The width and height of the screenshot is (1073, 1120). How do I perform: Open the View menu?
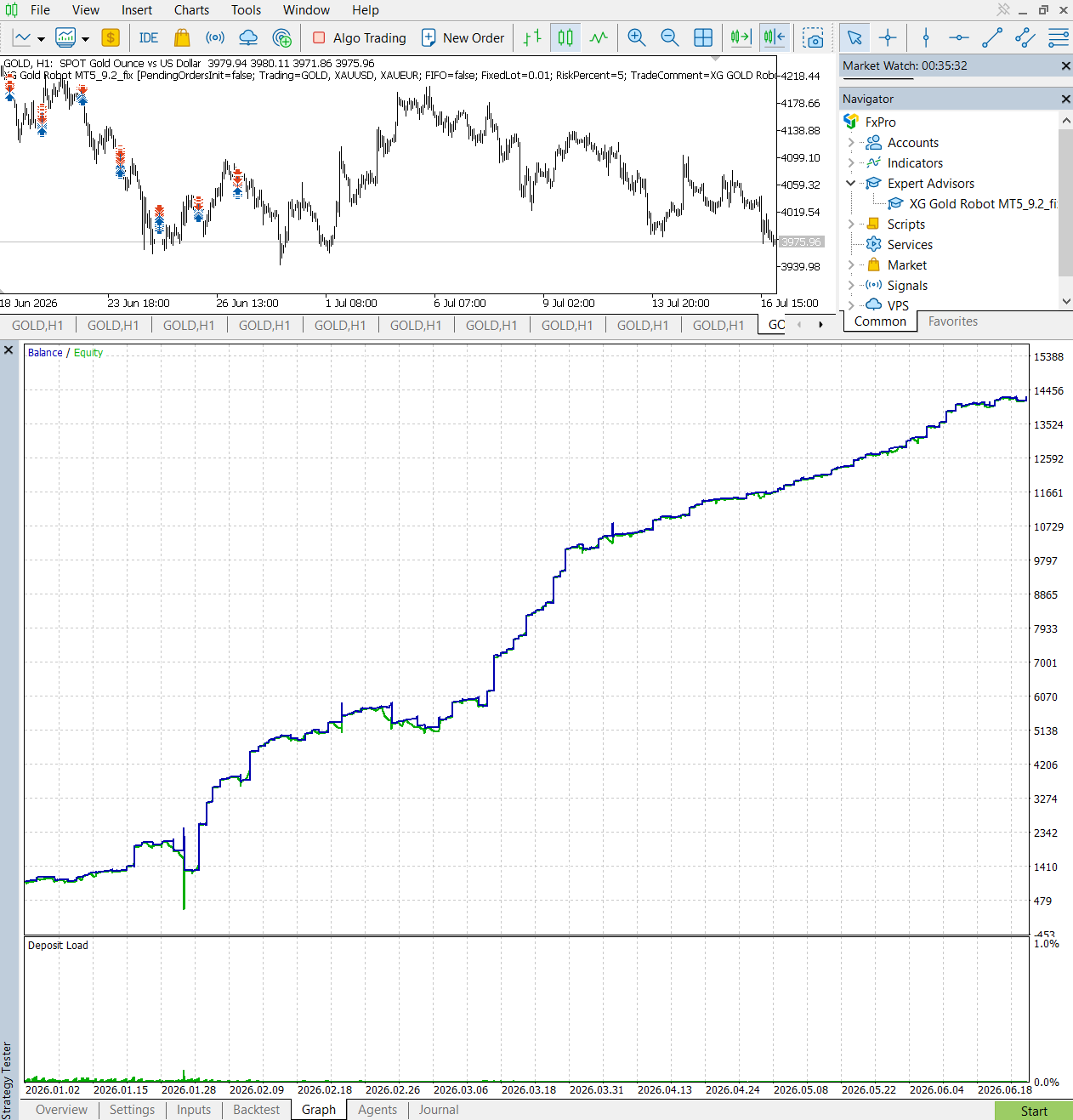point(86,10)
